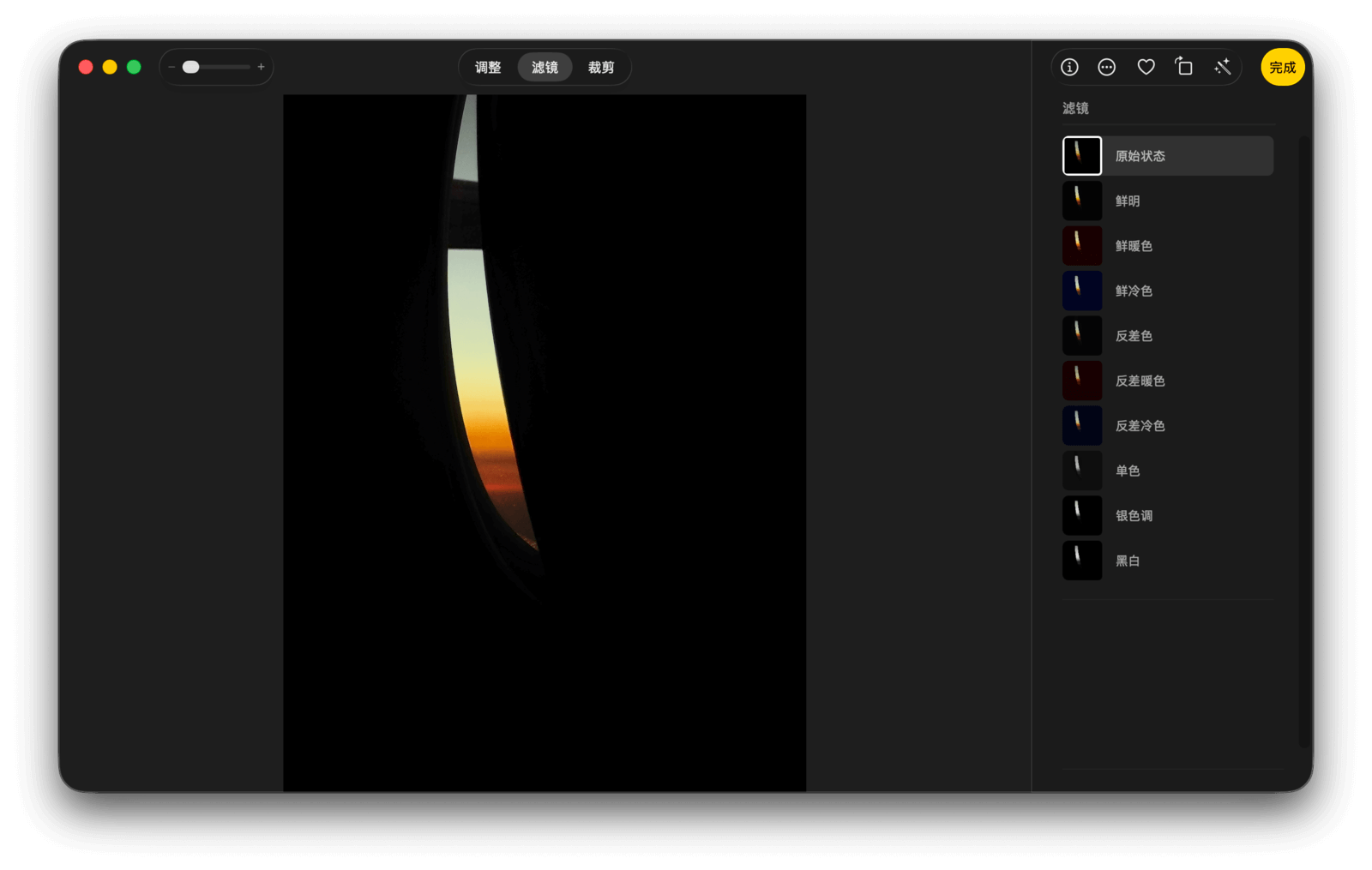The image size is (1372, 870).
Task: Open the more options ellipsis menu
Action: 1107,67
